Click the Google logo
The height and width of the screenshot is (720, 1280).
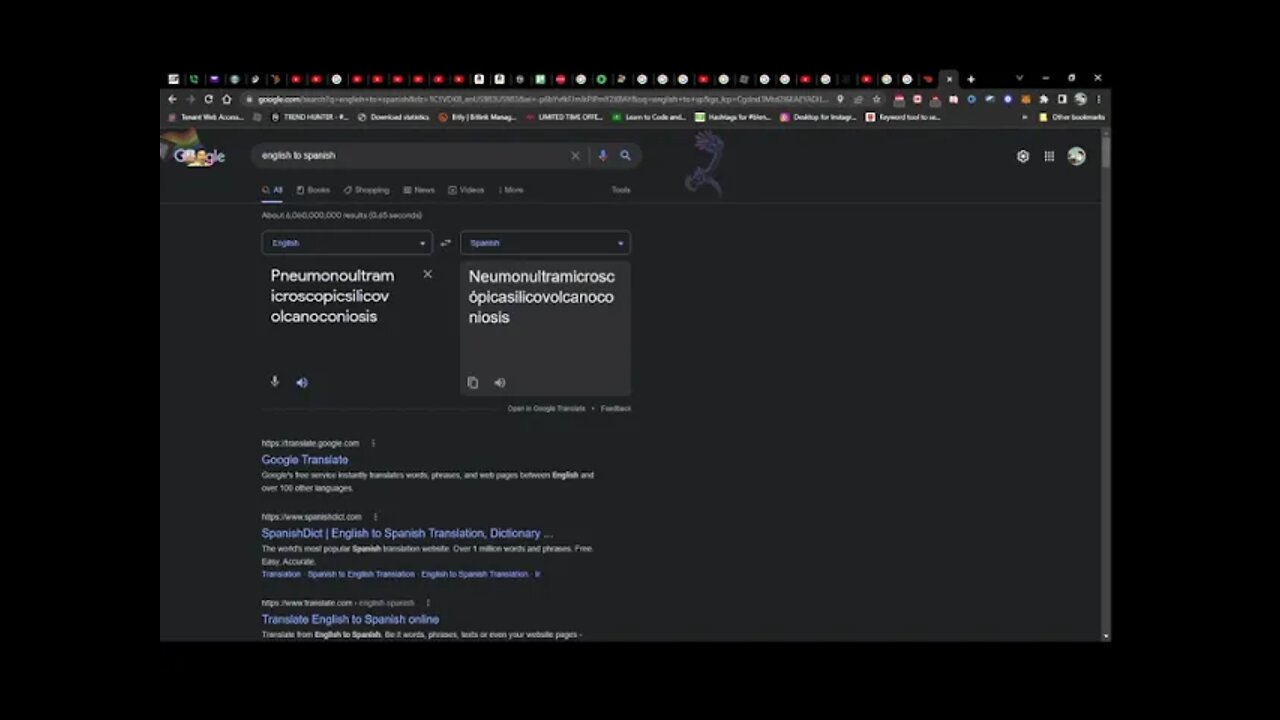(199, 156)
